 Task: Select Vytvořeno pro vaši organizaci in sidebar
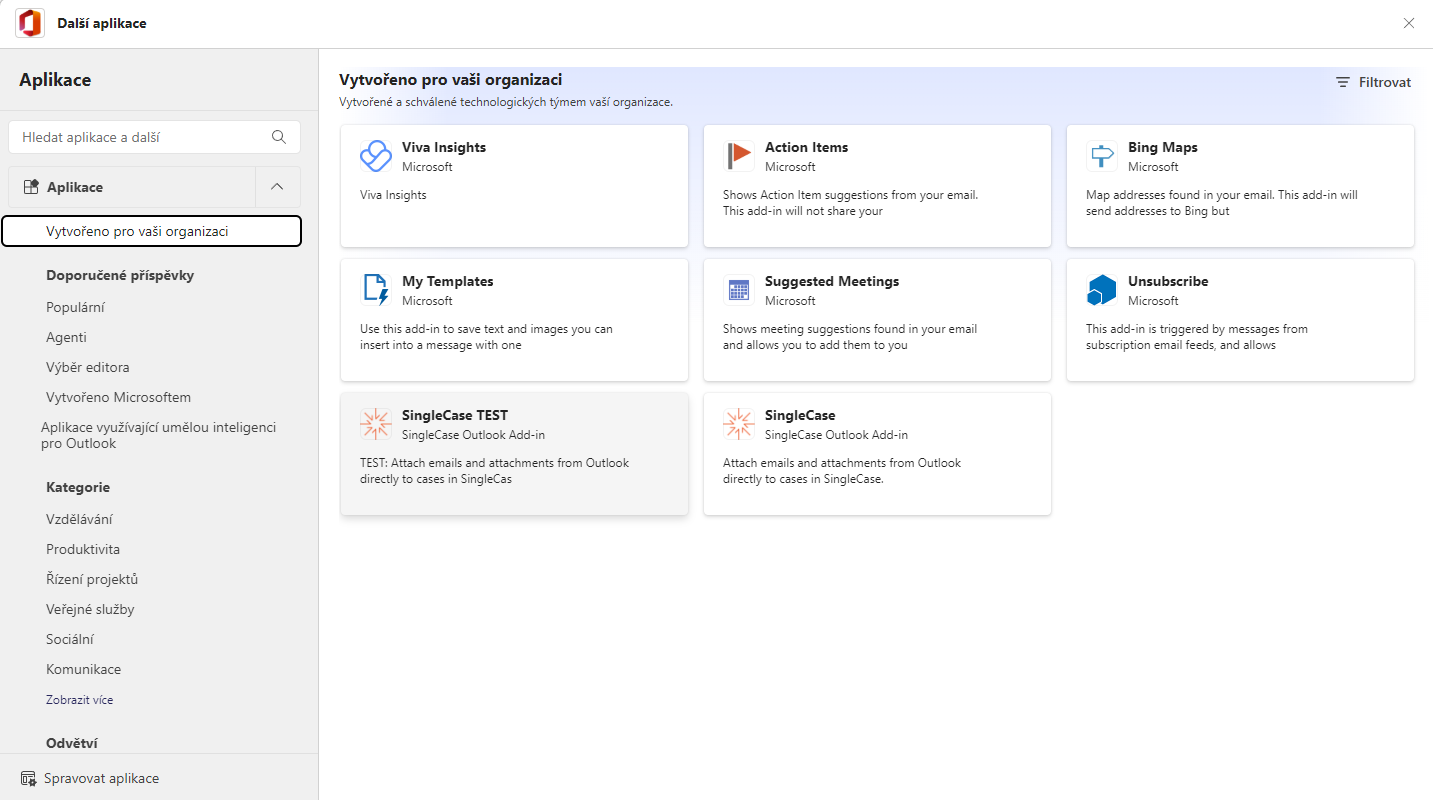click(x=152, y=231)
